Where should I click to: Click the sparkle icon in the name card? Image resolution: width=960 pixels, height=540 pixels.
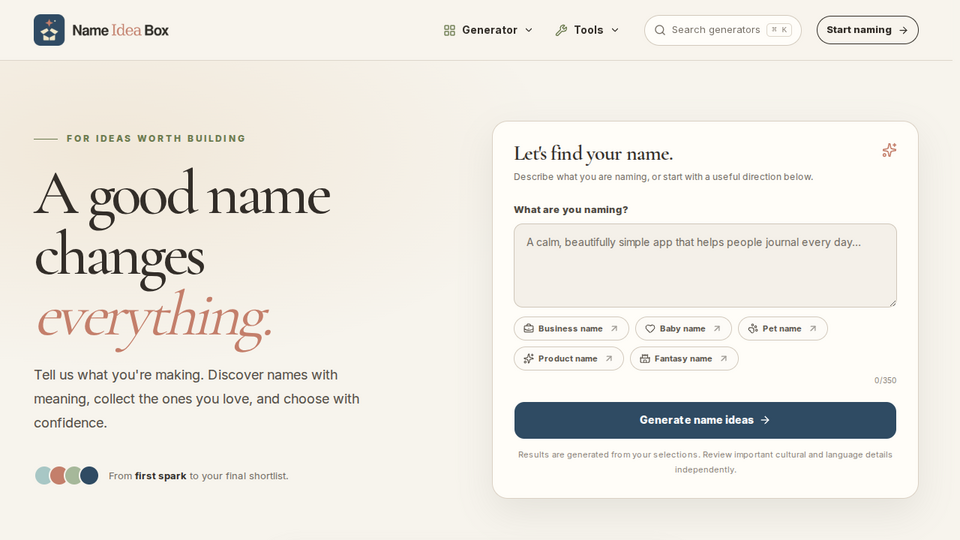click(x=889, y=150)
